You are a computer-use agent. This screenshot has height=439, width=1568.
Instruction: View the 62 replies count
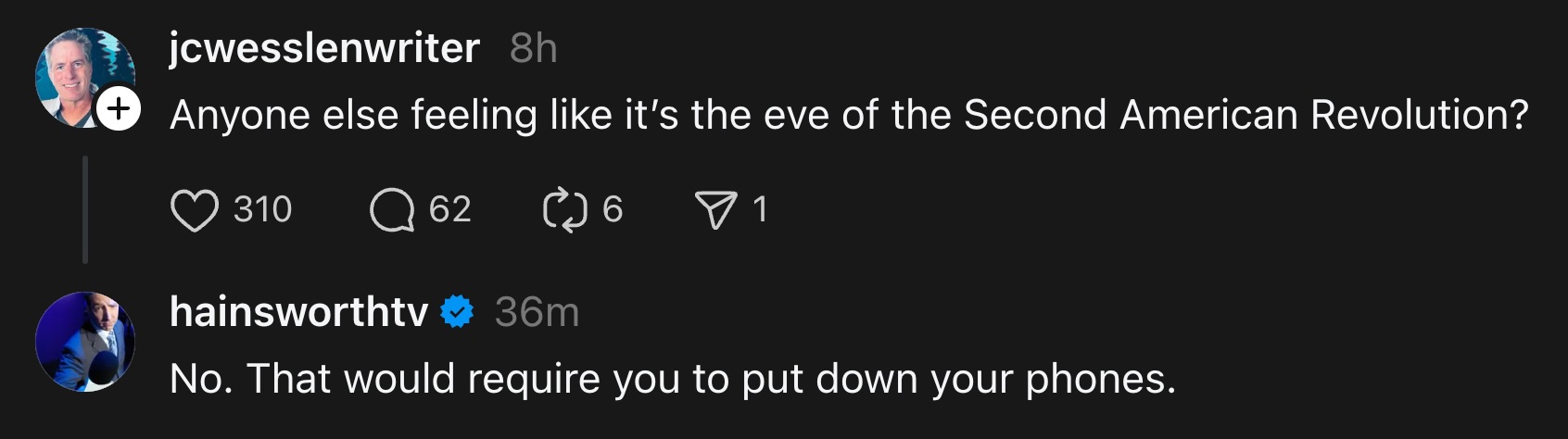coord(450,210)
